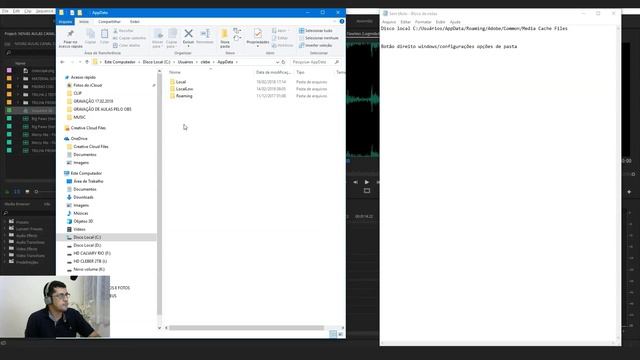
Task: Open Novo volume (K:) drive
Action: click(x=89, y=269)
